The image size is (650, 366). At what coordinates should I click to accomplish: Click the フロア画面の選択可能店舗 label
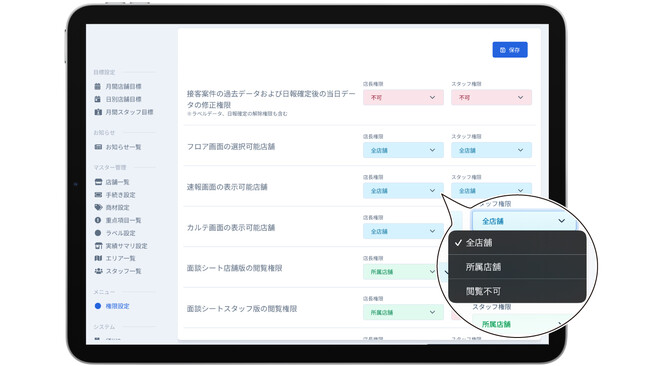(x=231, y=147)
